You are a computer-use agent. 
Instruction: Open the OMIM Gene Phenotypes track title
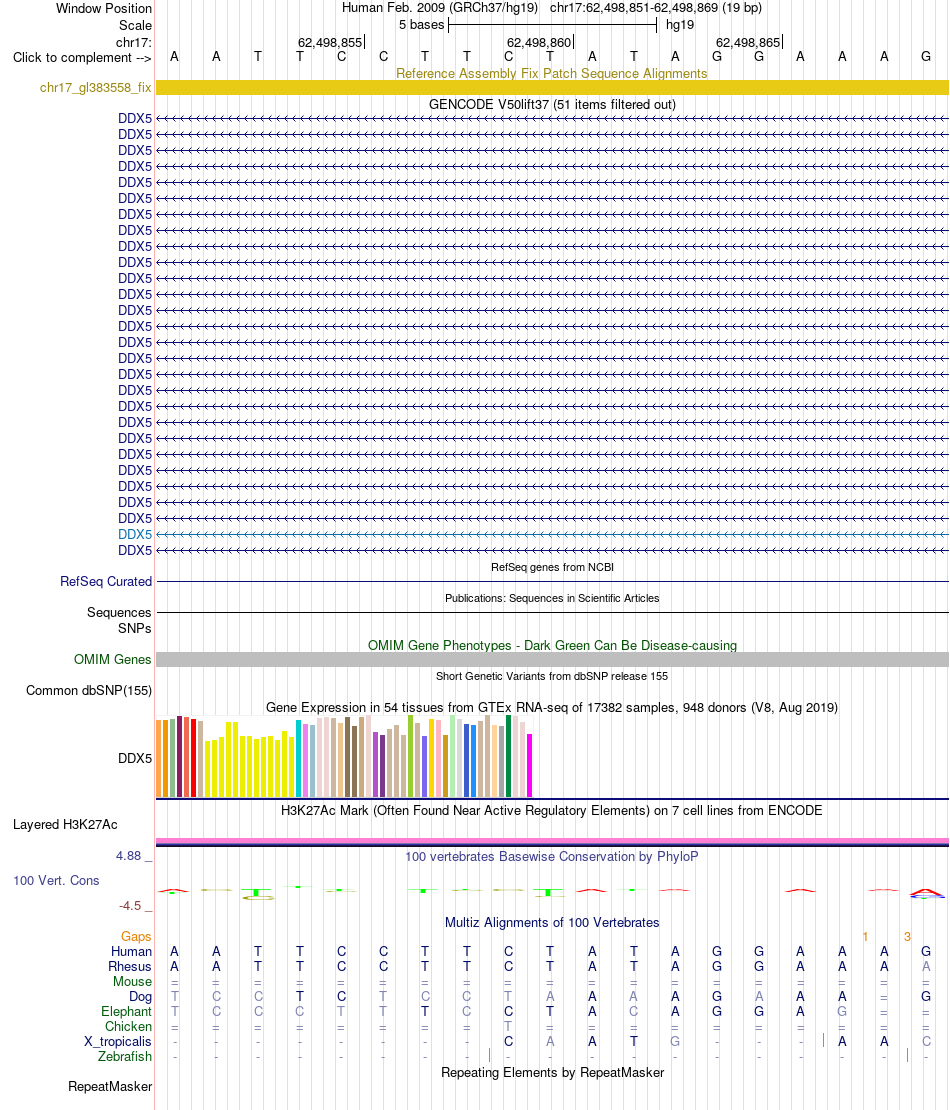pyautogui.click(x=552, y=646)
